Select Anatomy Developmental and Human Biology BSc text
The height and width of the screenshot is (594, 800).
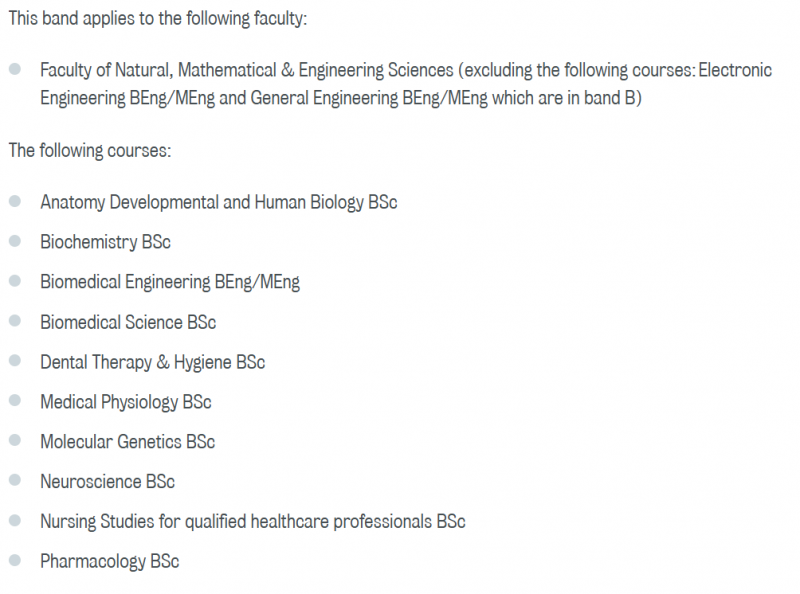[219, 203]
